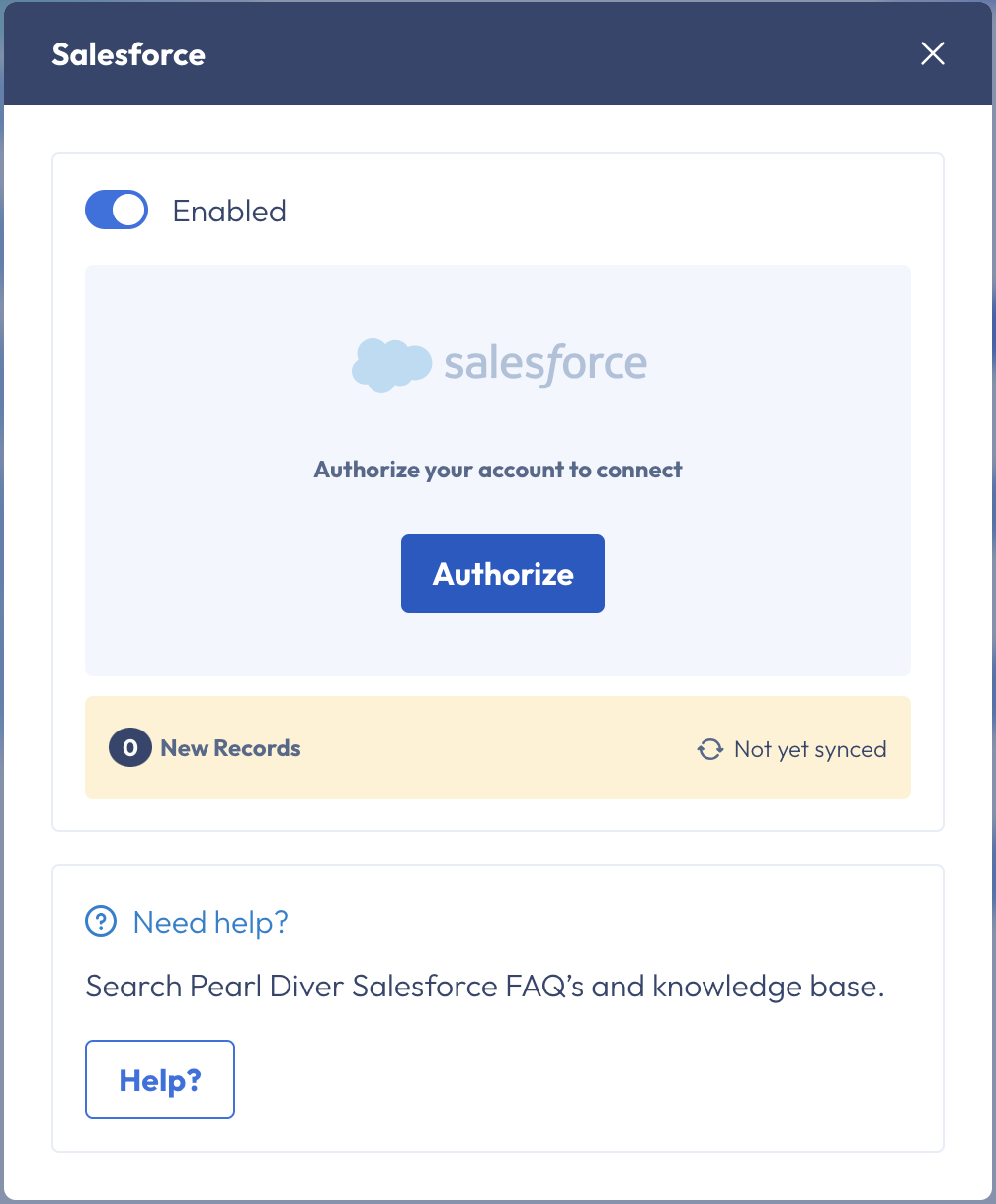Open the Need help? link
The width and height of the screenshot is (996, 1204).
[210, 922]
